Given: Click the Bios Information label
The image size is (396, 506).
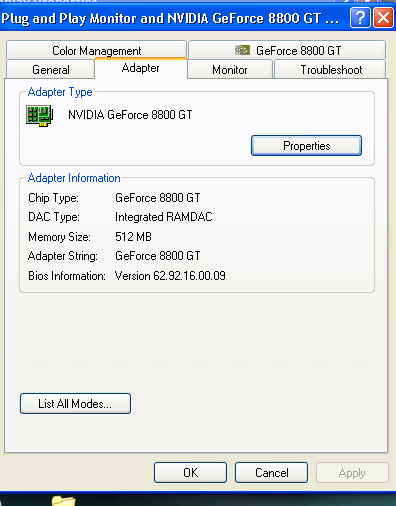Looking at the screenshot, I should tap(67, 276).
